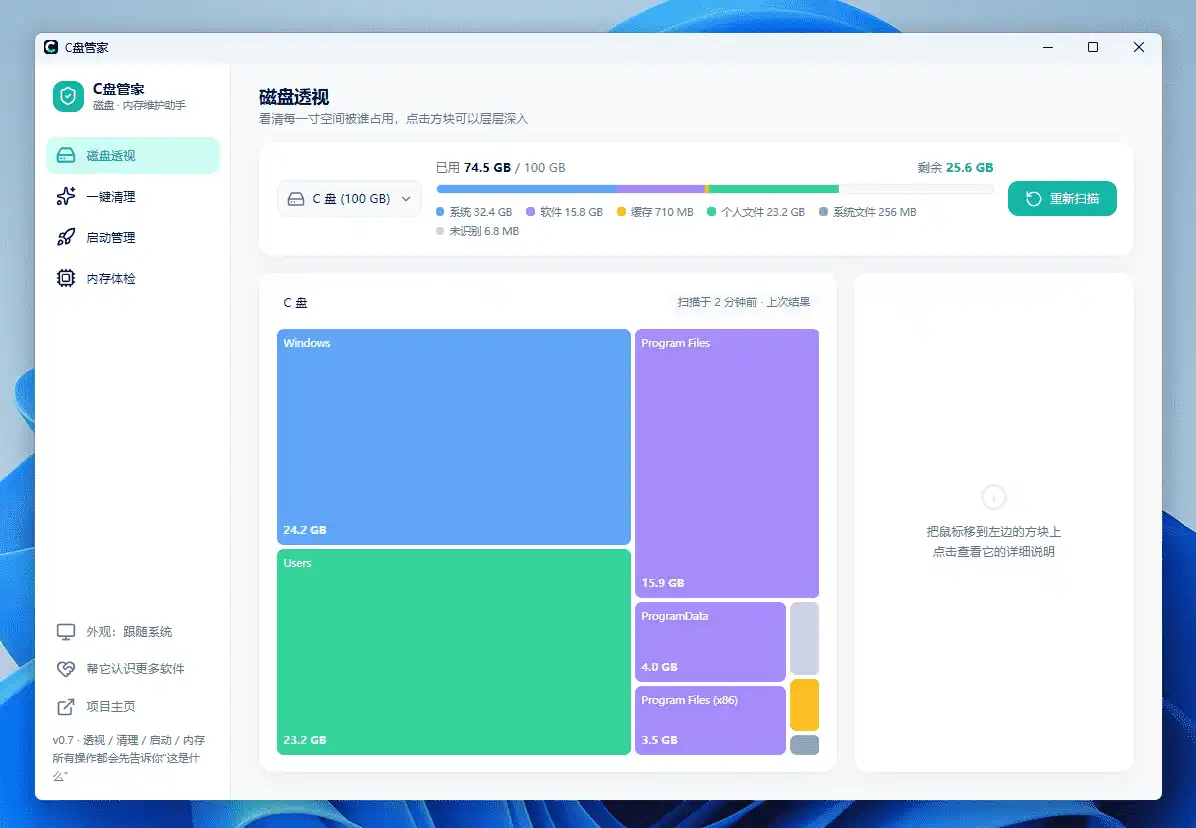This screenshot has height=828, width=1196.
Task: Open the Windows 24.2 GB block
Action: (454, 437)
